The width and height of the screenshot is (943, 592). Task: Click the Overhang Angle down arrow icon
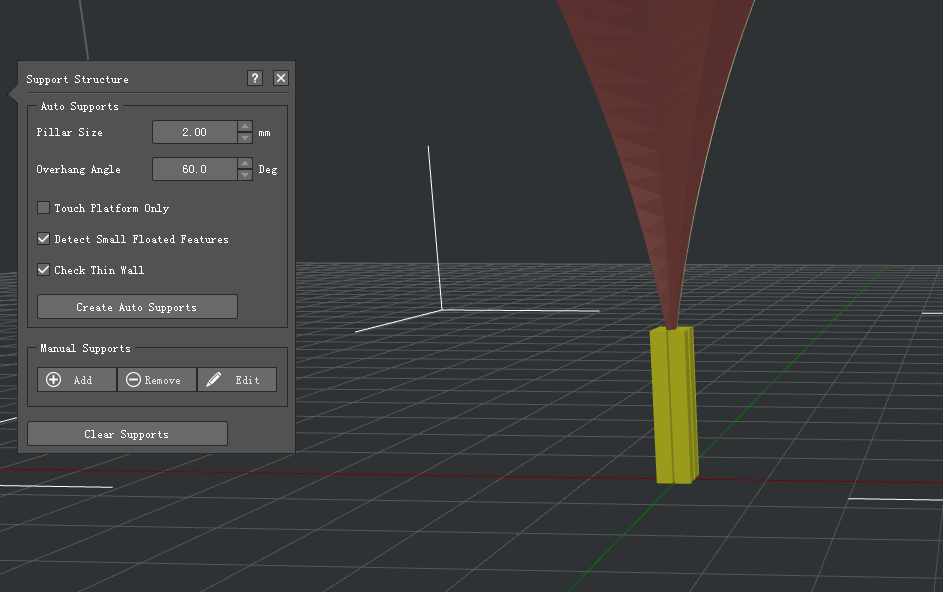pyautogui.click(x=244, y=174)
